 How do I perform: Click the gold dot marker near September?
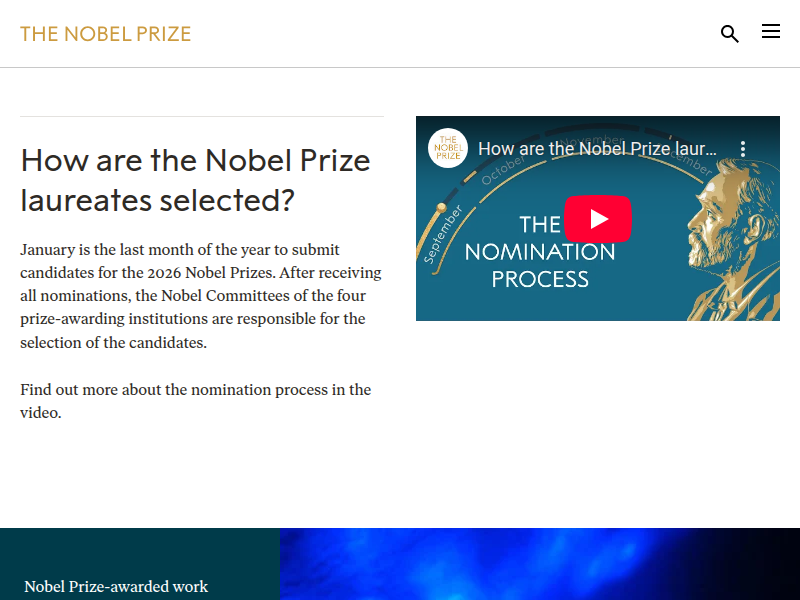pos(440,208)
